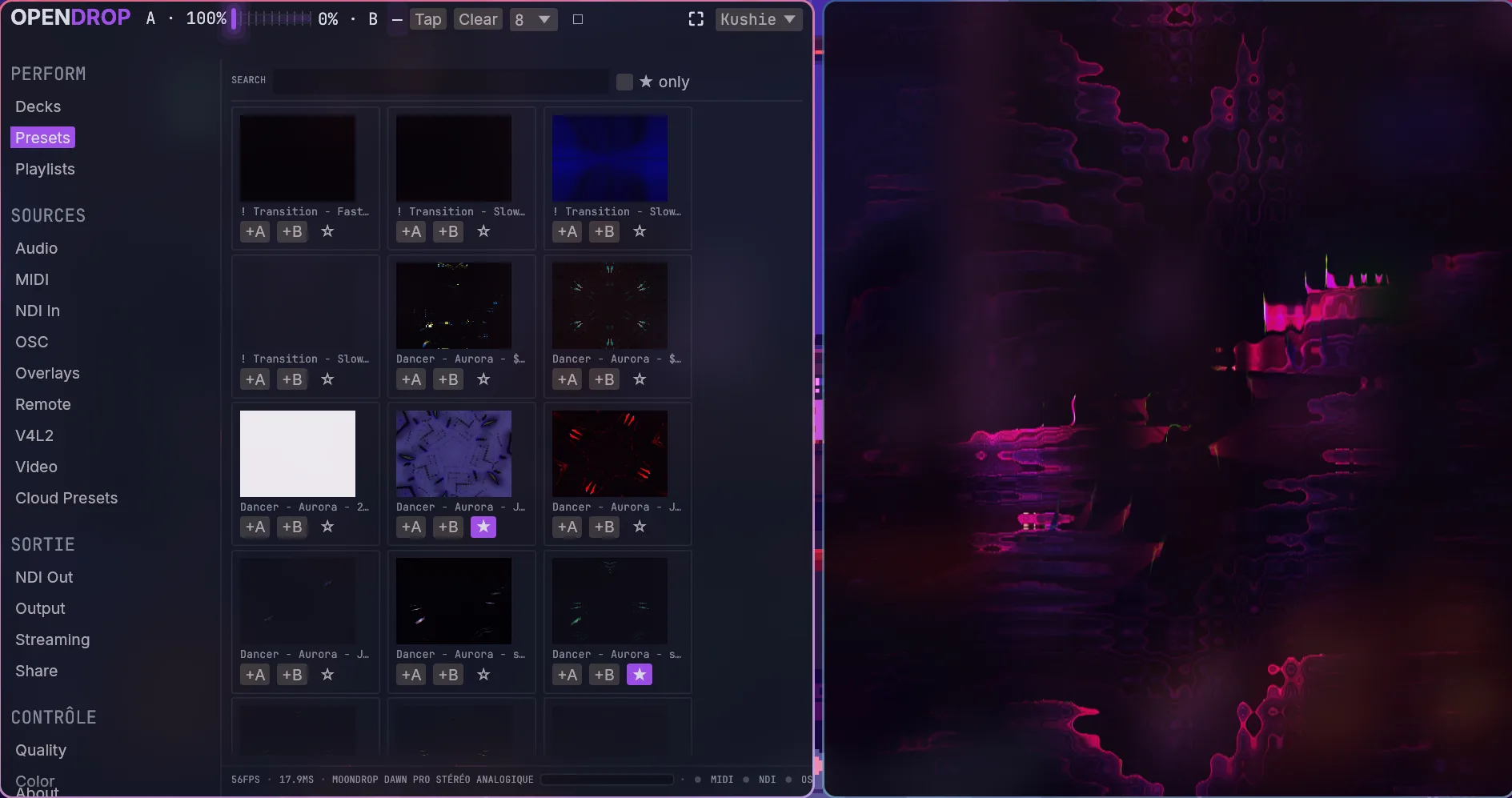Screen dimensions: 1512x798
Task: Click the Clear button in the top bar
Action: tap(478, 19)
